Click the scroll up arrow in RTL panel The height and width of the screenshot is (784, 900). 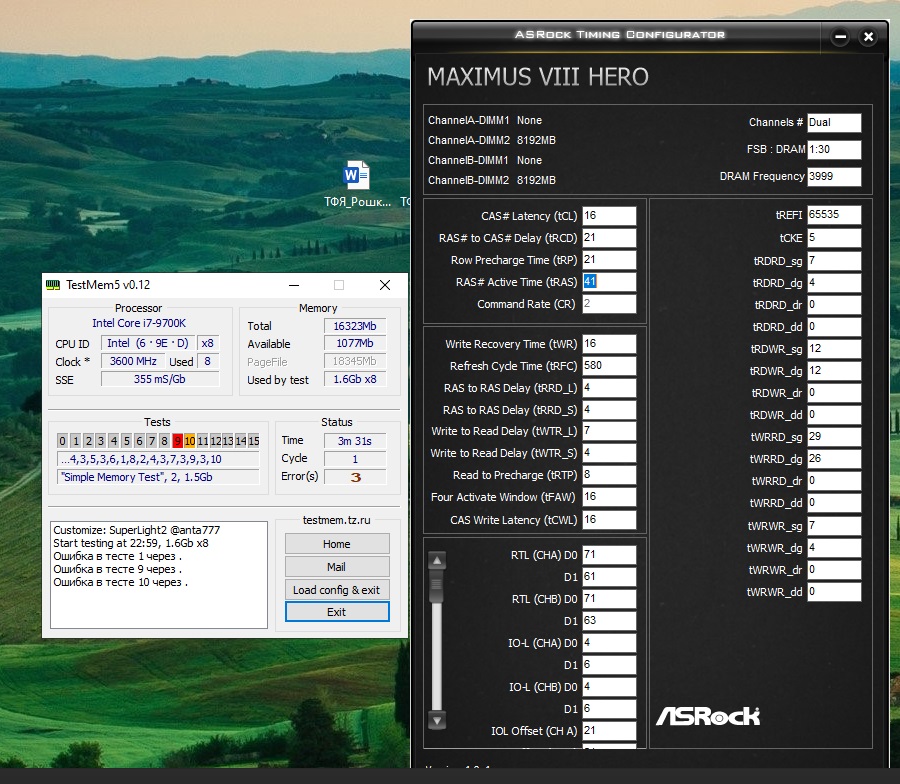tap(437, 561)
